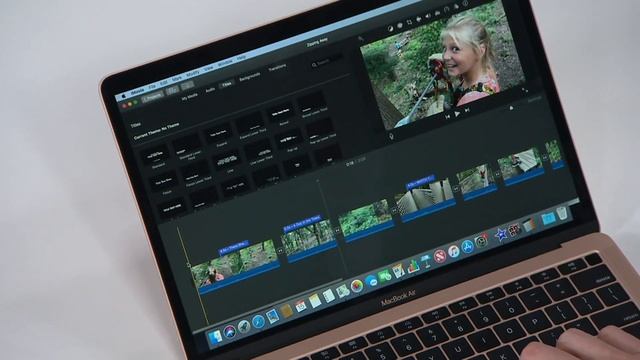The height and width of the screenshot is (360, 640).
Task: Open the Edit menu
Action: tap(164, 83)
